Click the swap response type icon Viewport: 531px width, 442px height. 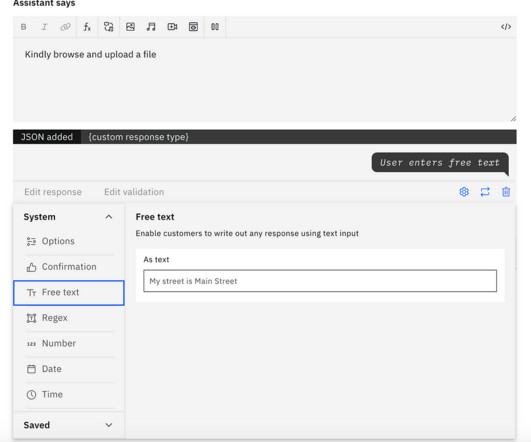coord(485,192)
